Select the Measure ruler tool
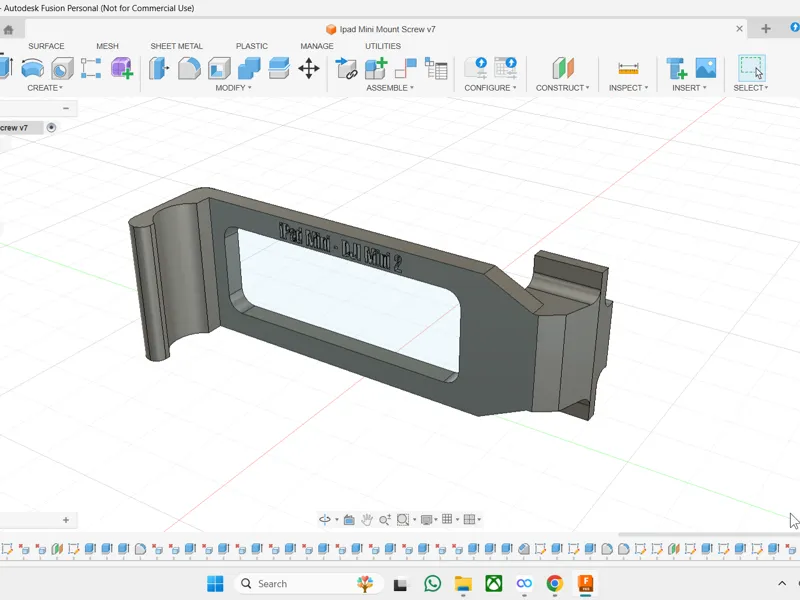The width and height of the screenshot is (800, 600). coord(628,68)
